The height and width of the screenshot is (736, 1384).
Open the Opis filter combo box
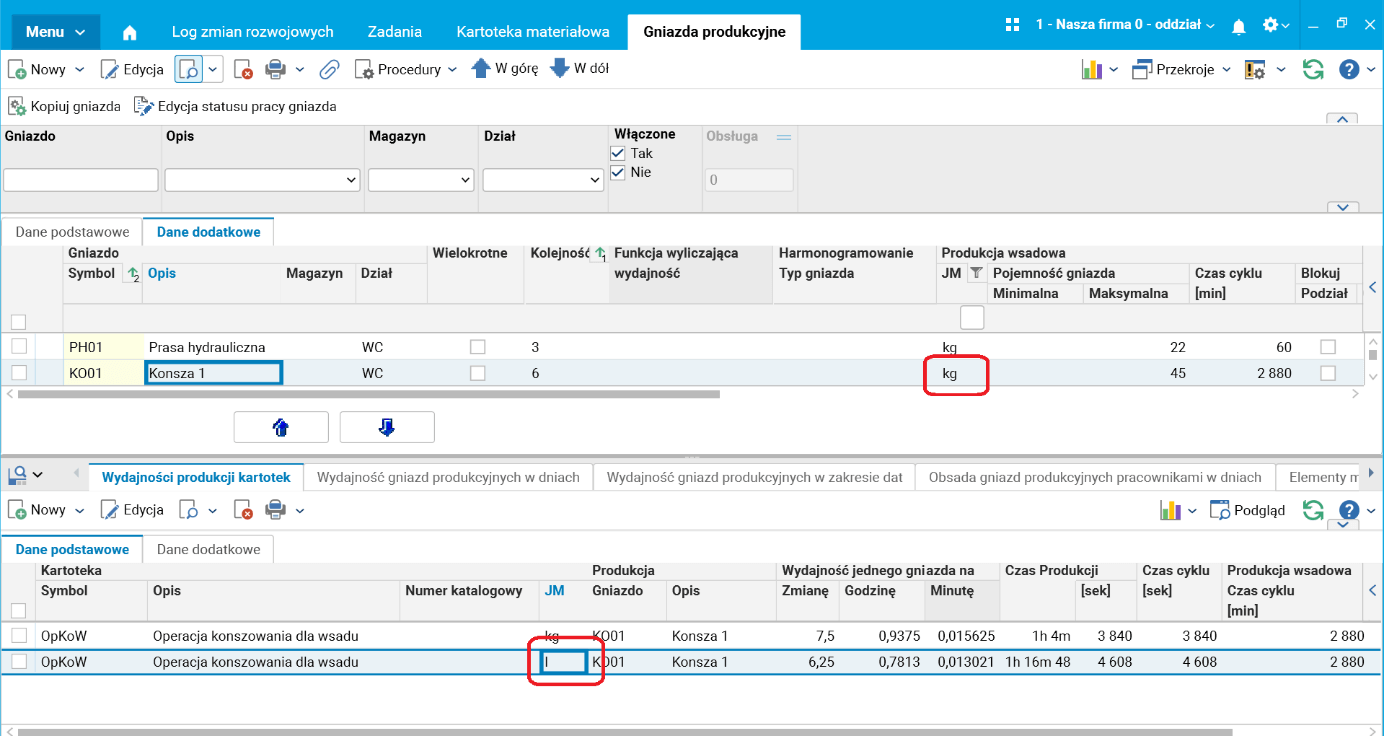(x=262, y=180)
